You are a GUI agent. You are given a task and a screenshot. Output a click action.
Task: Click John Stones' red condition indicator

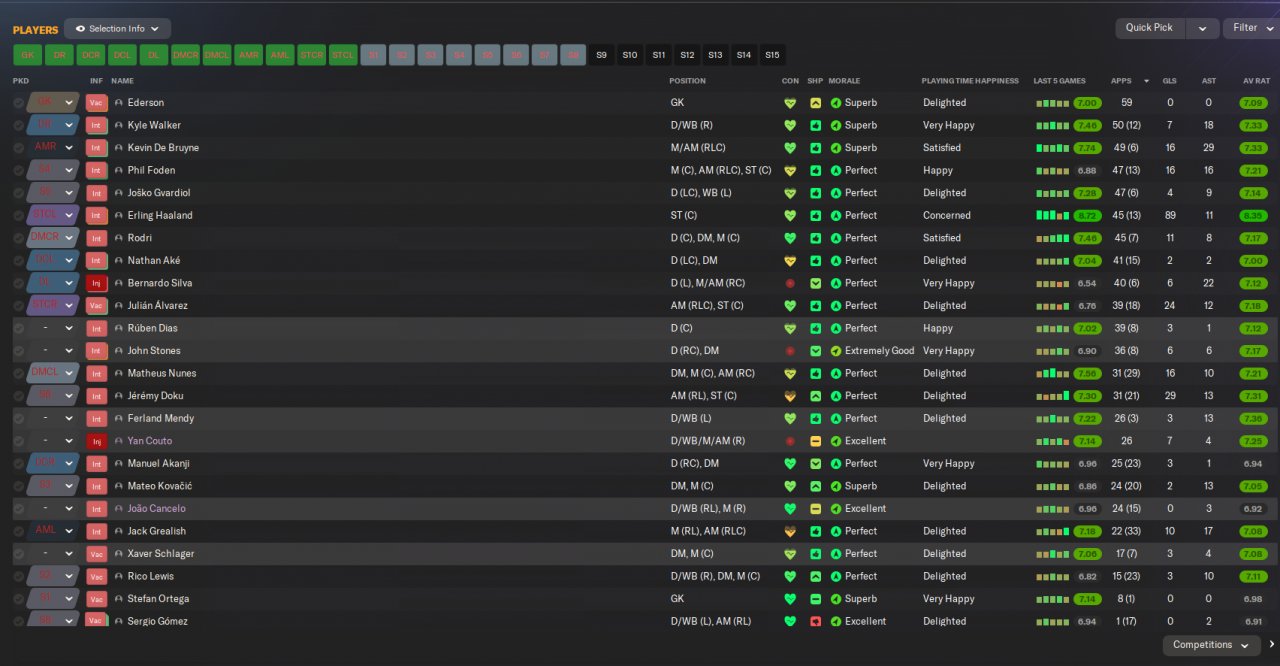coord(790,351)
